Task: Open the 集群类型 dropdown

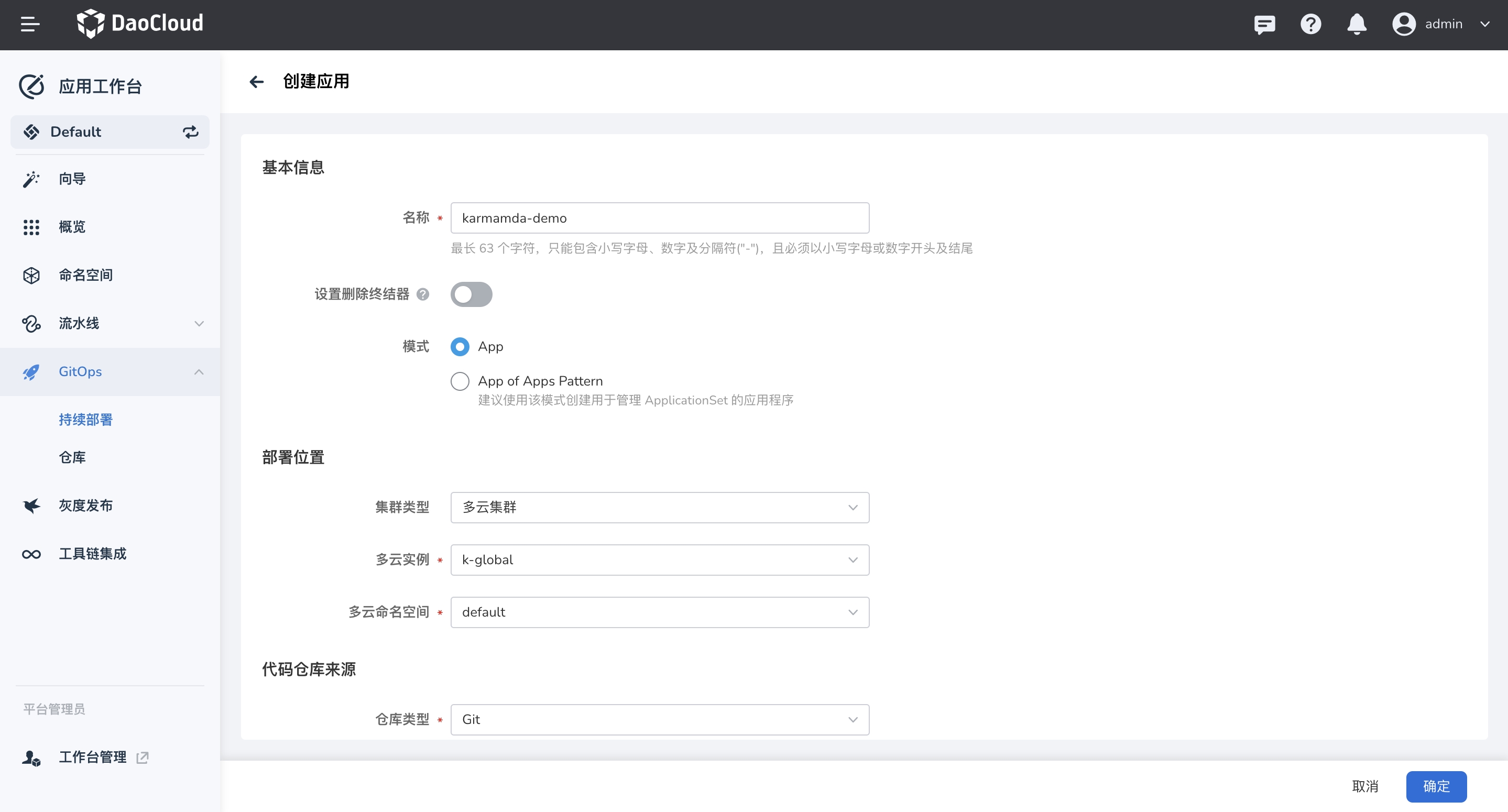Action: tap(659, 507)
